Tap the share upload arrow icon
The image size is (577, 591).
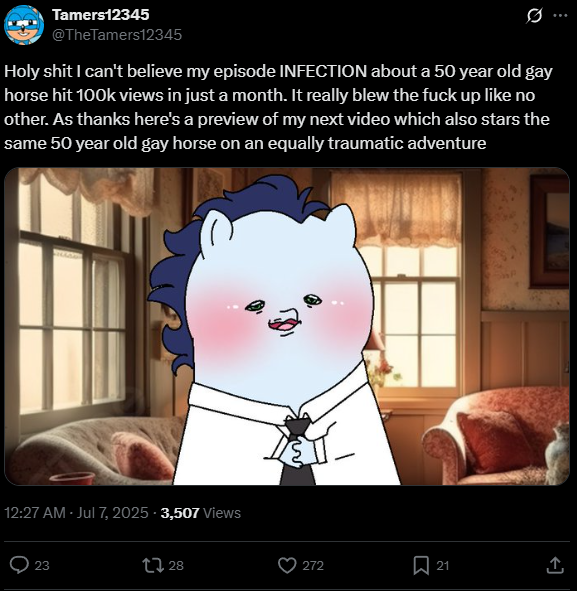(555, 565)
